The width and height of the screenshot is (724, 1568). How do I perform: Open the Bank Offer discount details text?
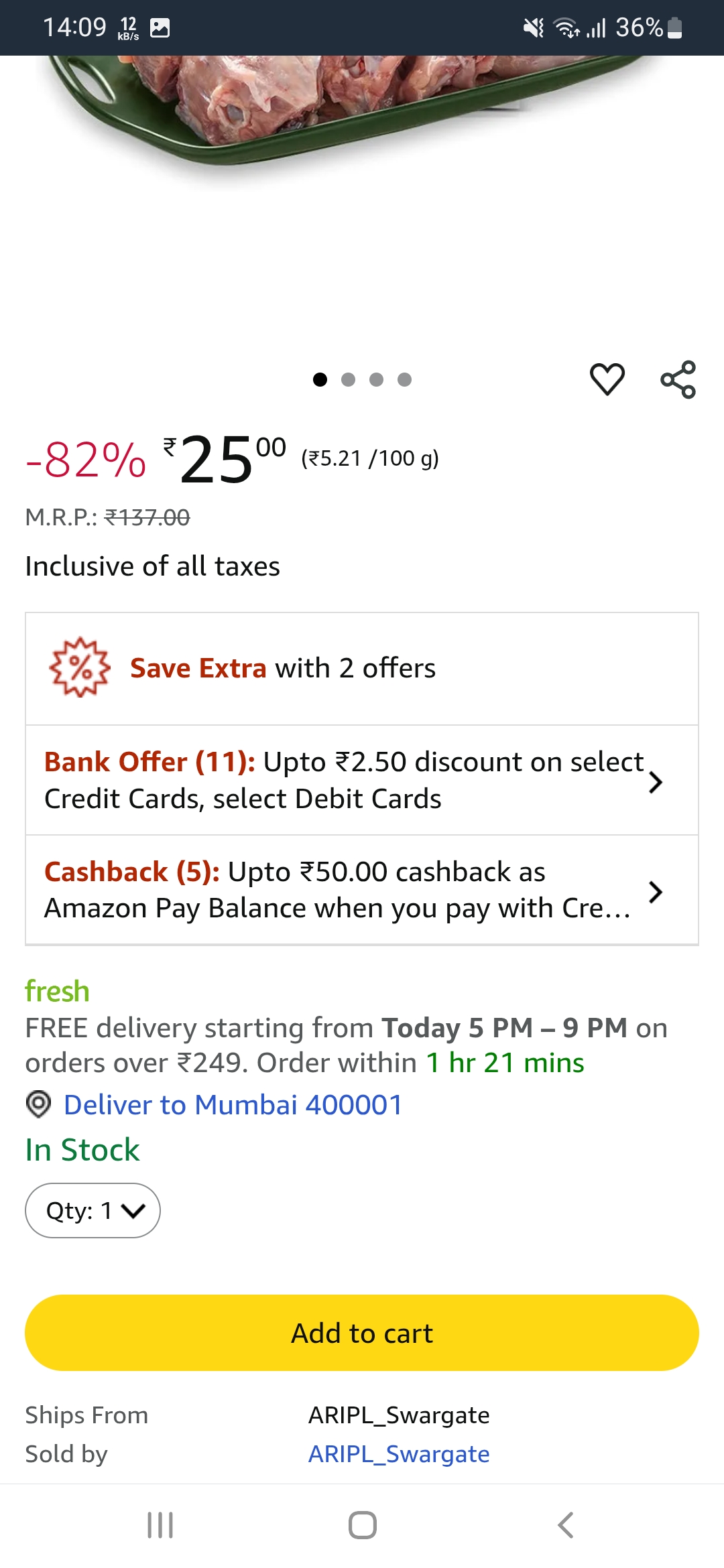tap(342, 780)
